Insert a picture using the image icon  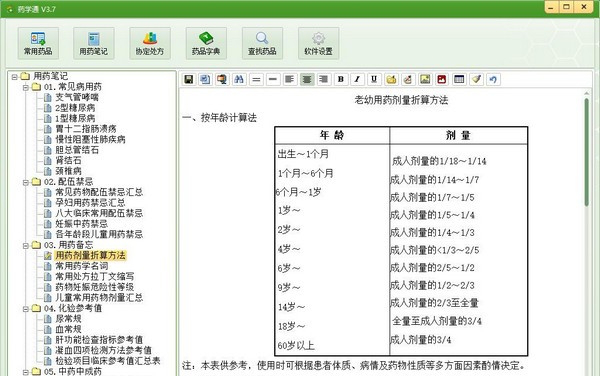click(x=425, y=79)
